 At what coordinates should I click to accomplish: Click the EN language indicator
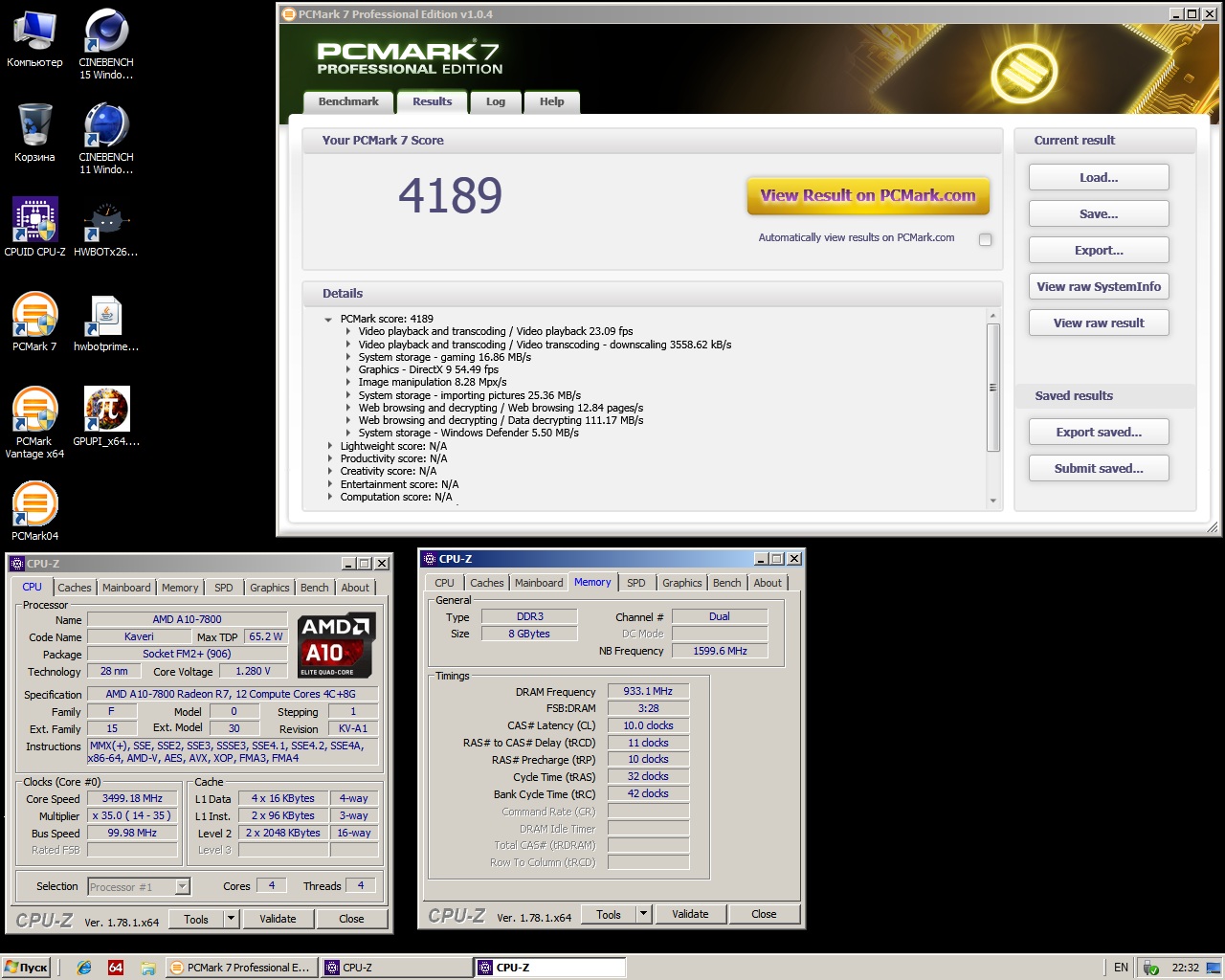pyautogui.click(x=1121, y=968)
